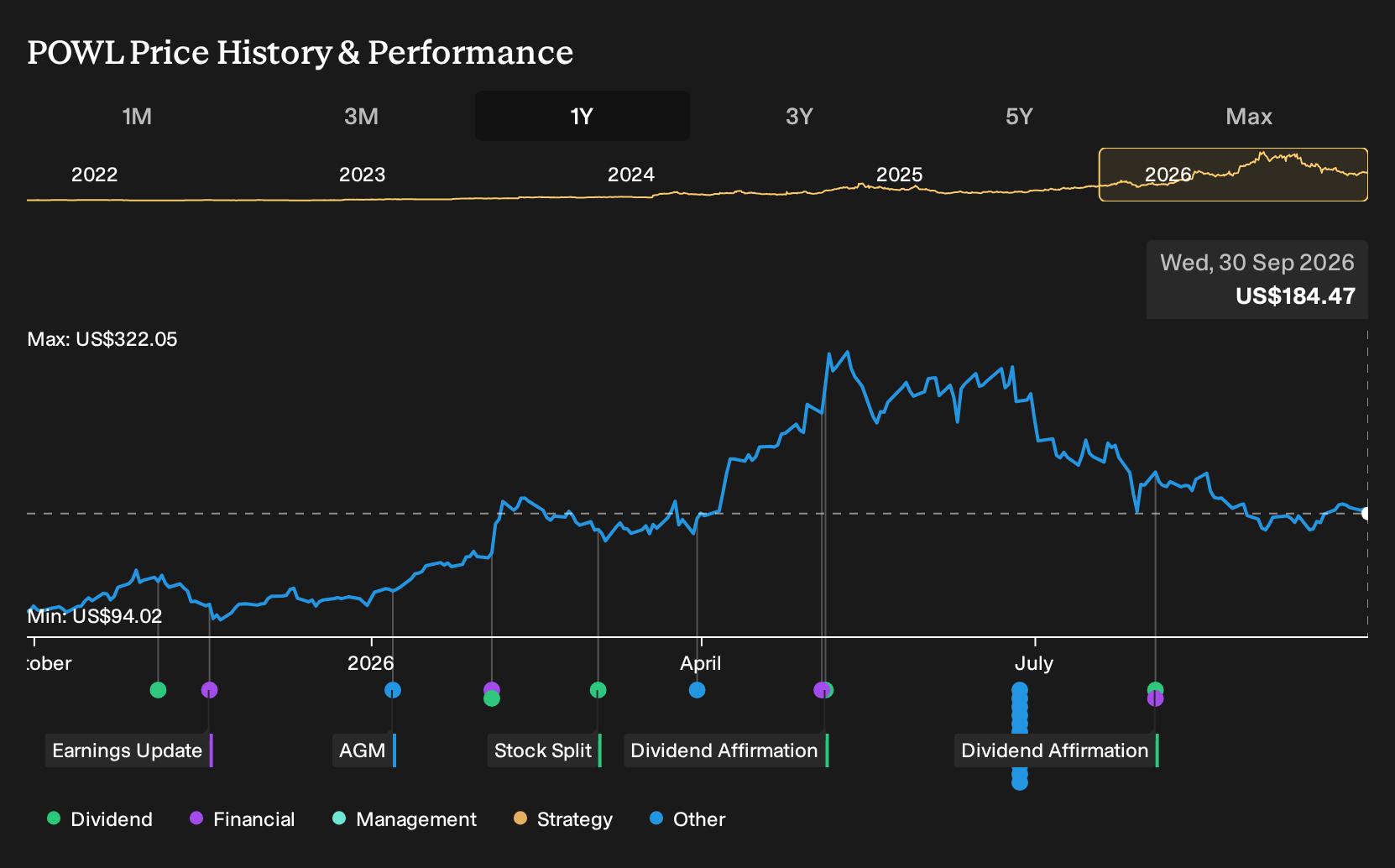Open the Earnings Update event label
The width and height of the screenshot is (1395, 868).
click(x=128, y=750)
